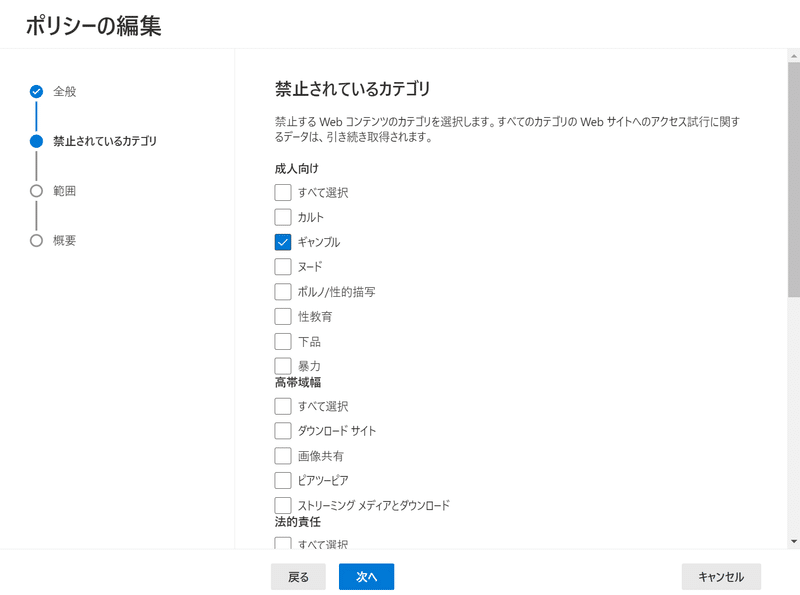Screen dimensions: 800x595
Task: Enable the 下品 checkbox
Action: (283, 341)
